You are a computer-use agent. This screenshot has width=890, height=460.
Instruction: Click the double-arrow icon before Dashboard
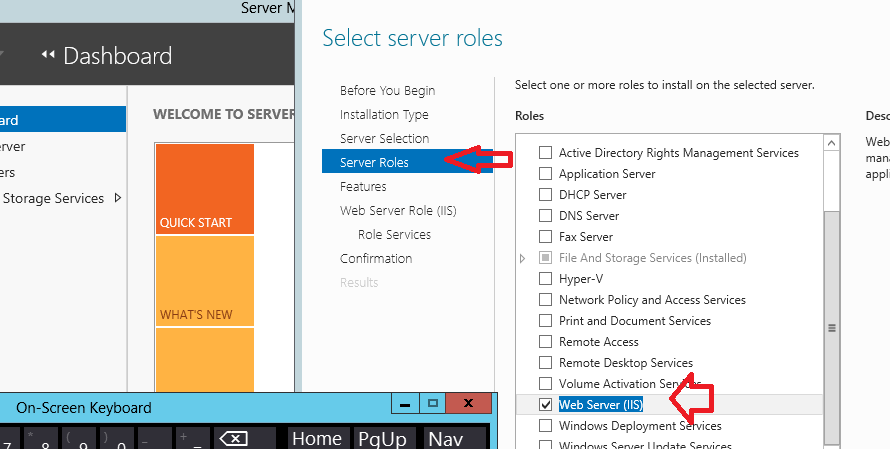coord(48,55)
